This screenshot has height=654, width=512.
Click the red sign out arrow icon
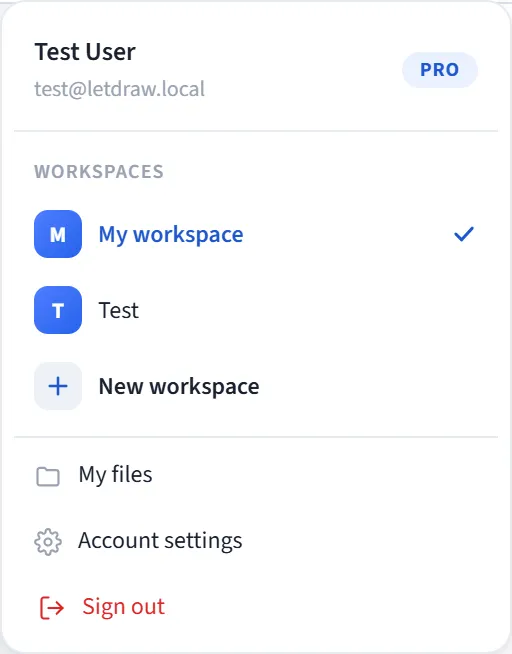click(52, 608)
